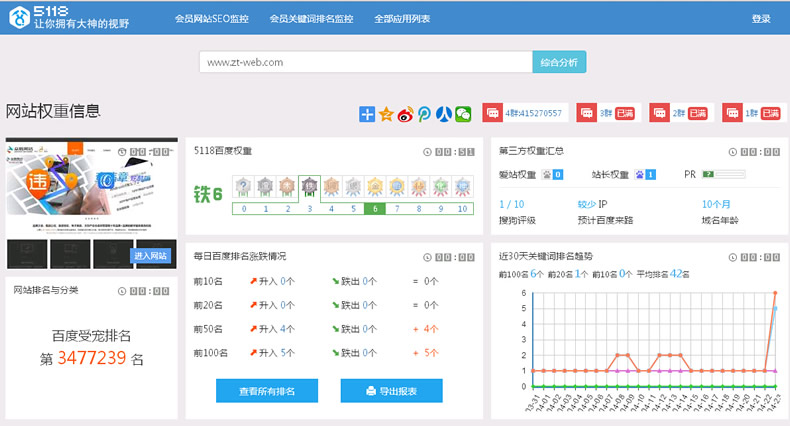
Task: Click the 跌出 0个 value for 前10名
Action: 354,281
